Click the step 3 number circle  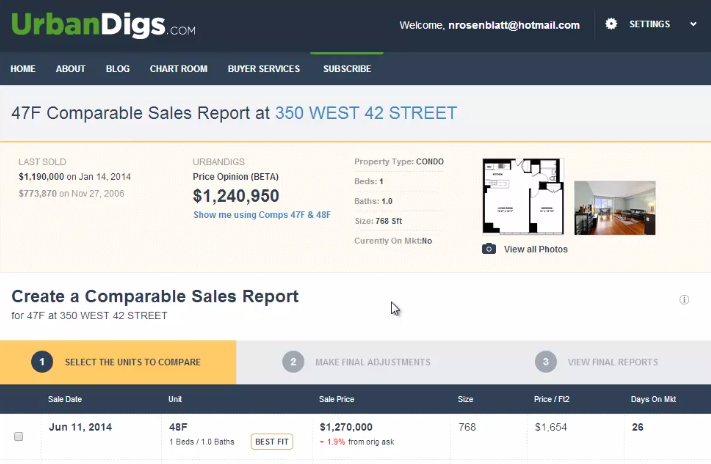[545, 362]
